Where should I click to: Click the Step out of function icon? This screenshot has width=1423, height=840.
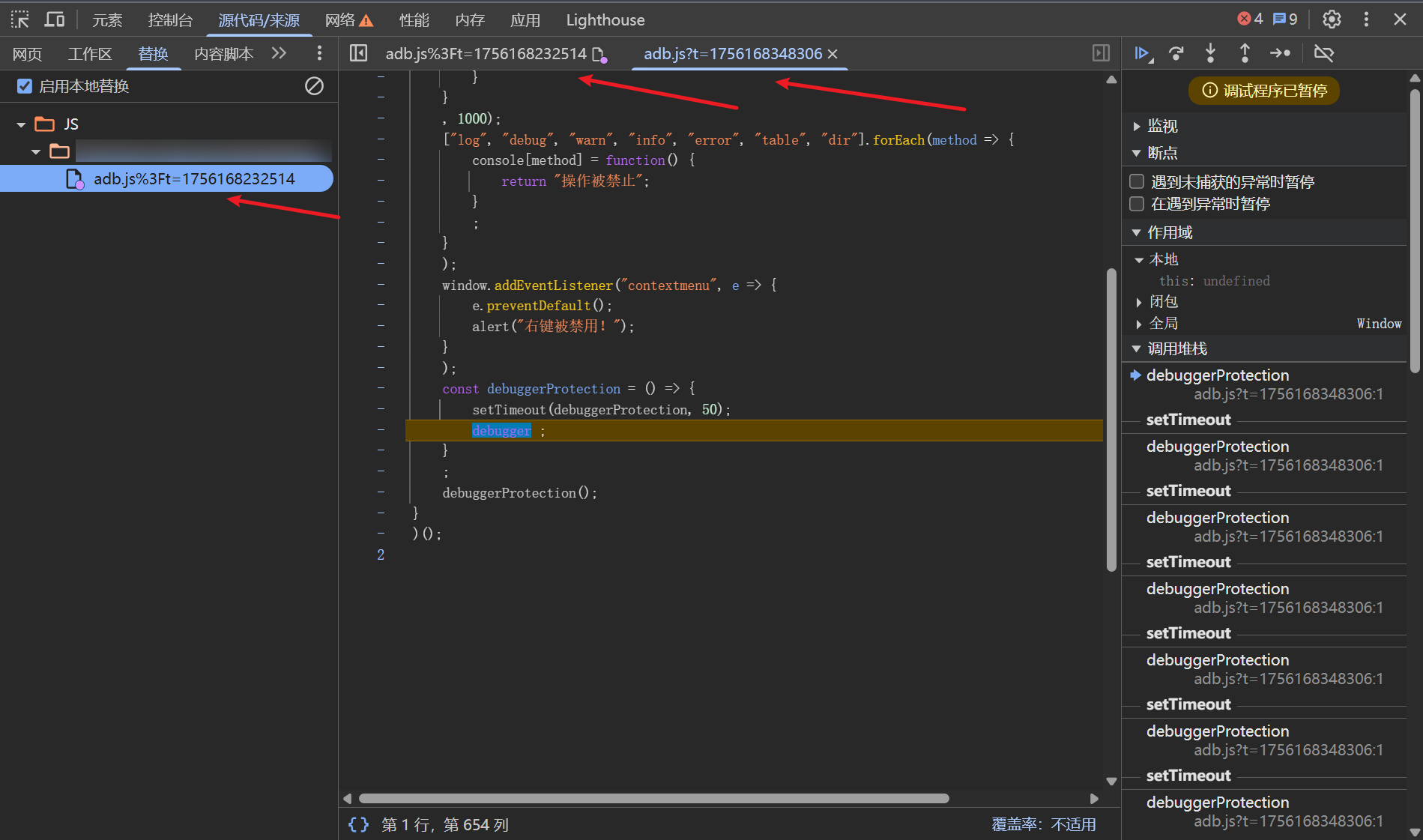[1245, 53]
